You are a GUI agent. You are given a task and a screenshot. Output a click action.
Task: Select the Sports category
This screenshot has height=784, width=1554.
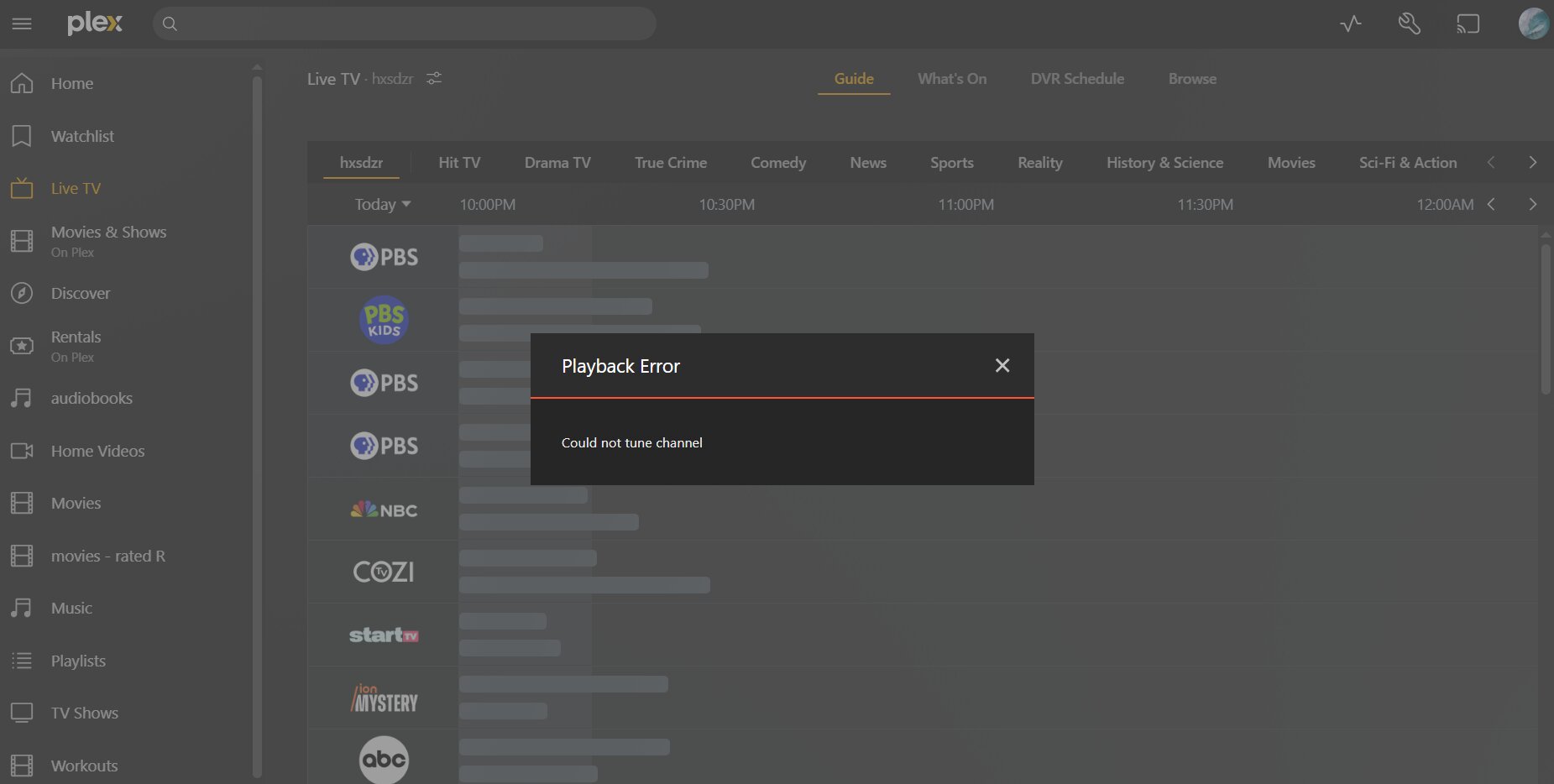tap(952, 162)
